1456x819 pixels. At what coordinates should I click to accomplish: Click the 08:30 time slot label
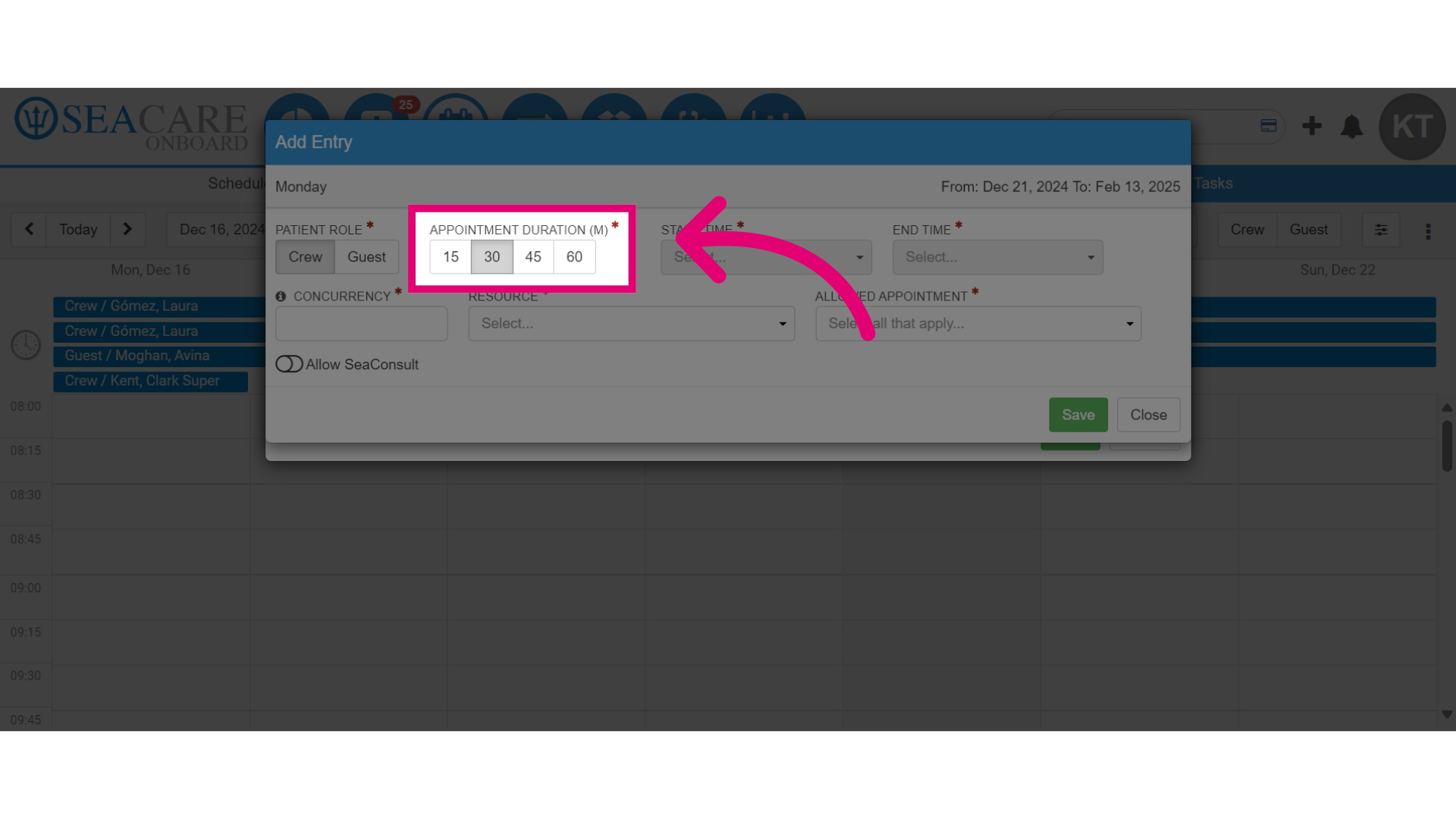[x=26, y=495]
